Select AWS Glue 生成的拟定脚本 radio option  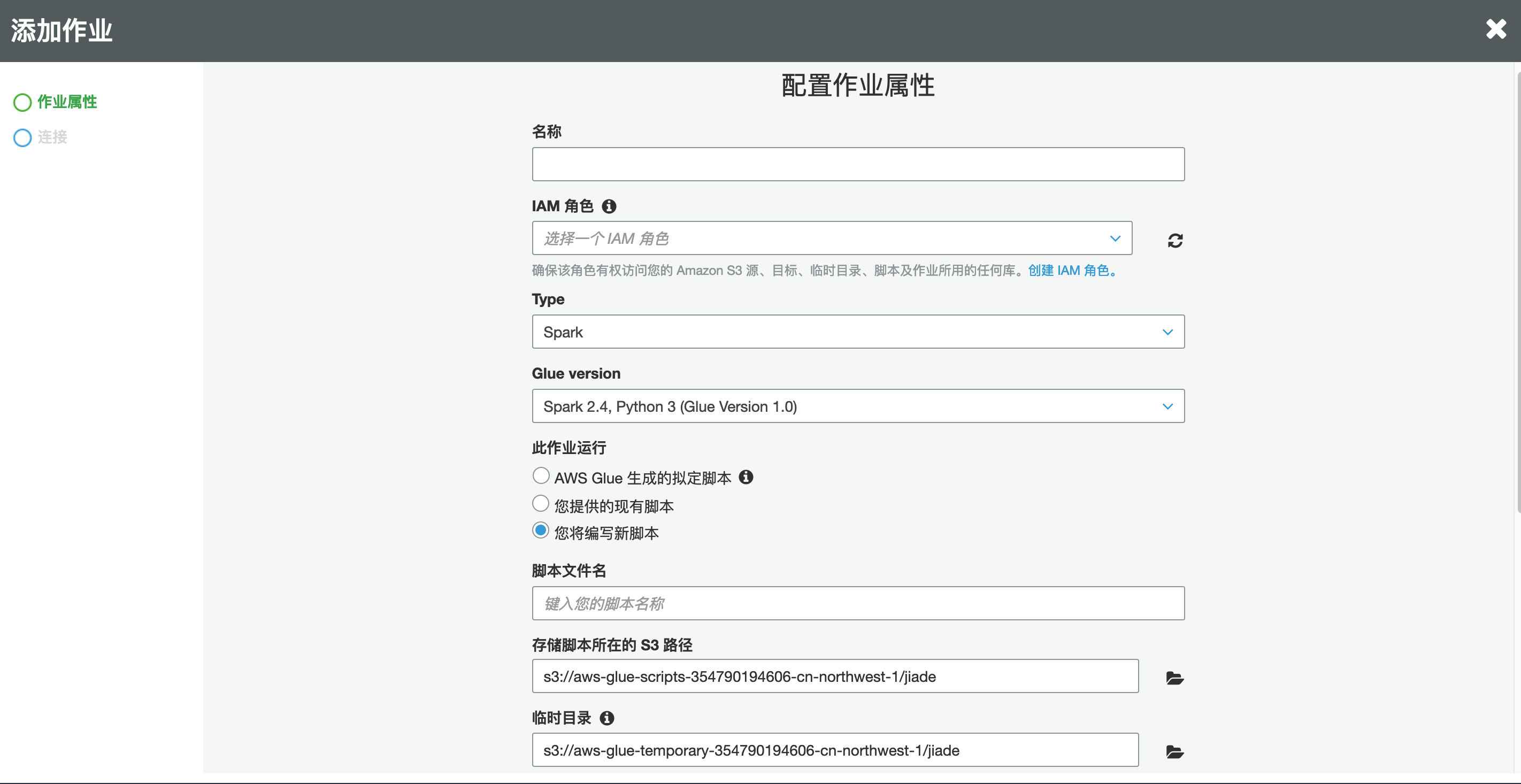click(x=540, y=475)
